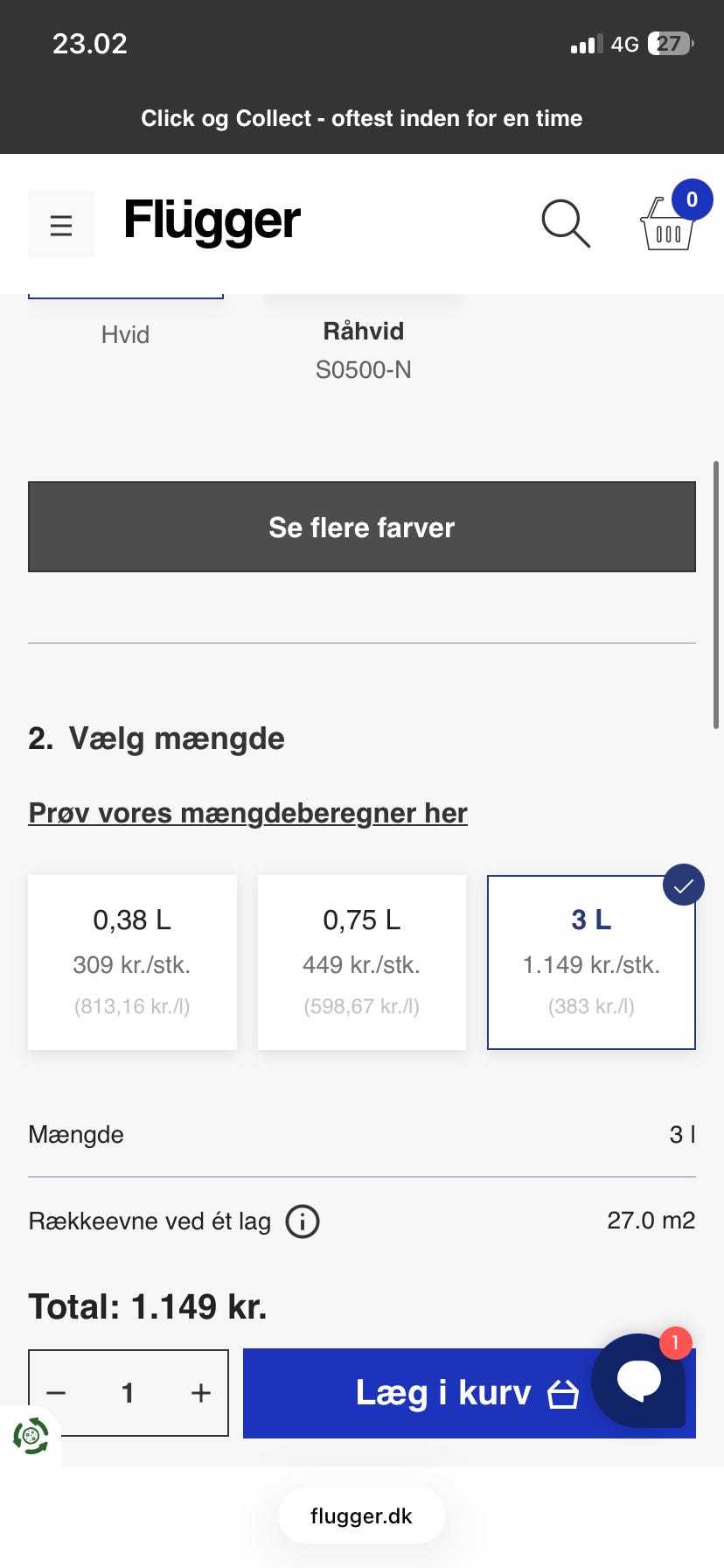The image size is (724, 1568).
Task: Tap the search magnifier icon
Action: 566,224
